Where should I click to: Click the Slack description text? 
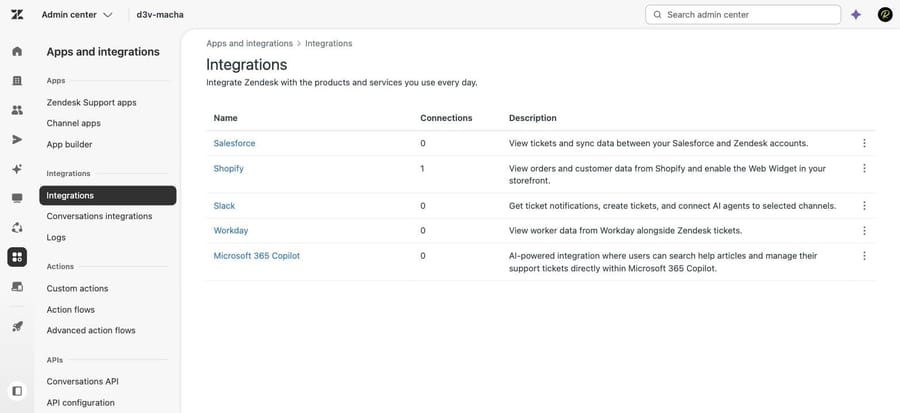(673, 205)
